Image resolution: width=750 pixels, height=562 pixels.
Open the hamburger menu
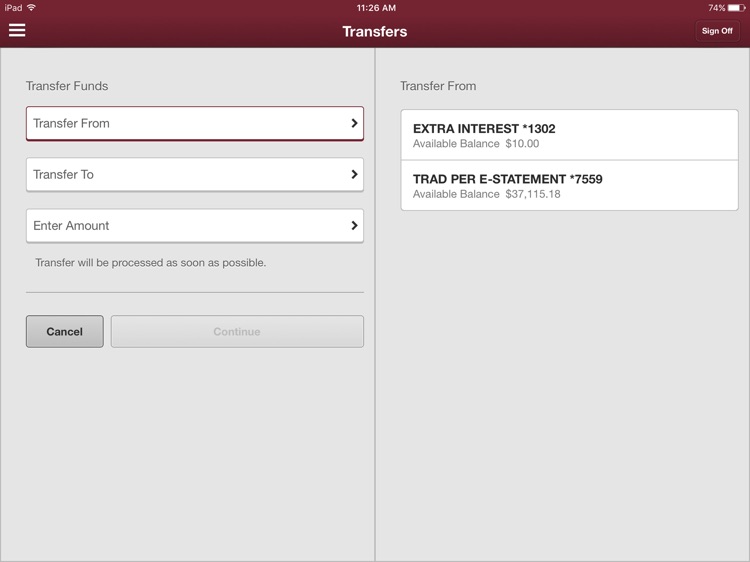[17, 31]
